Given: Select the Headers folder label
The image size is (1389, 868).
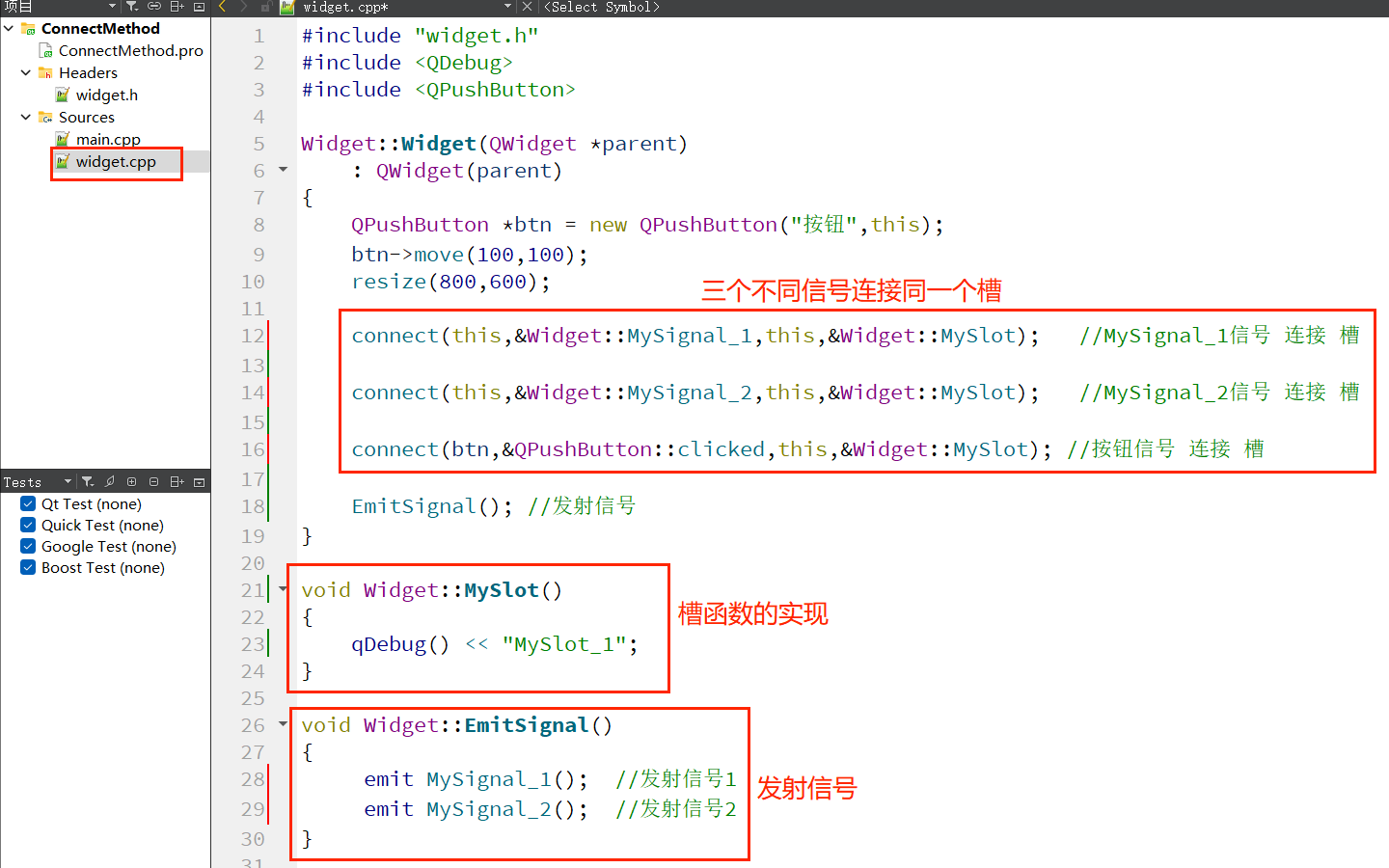Looking at the screenshot, I should (88, 72).
